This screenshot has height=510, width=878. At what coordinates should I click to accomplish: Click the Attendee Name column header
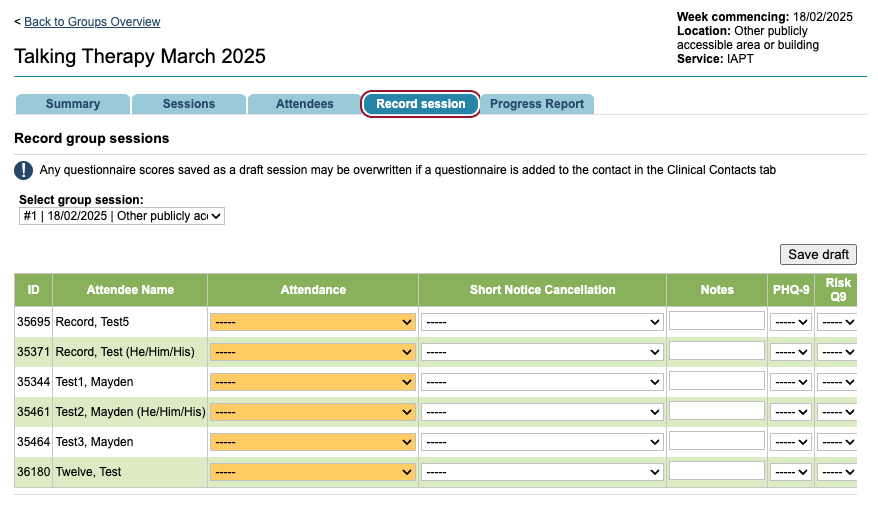pyautogui.click(x=130, y=290)
